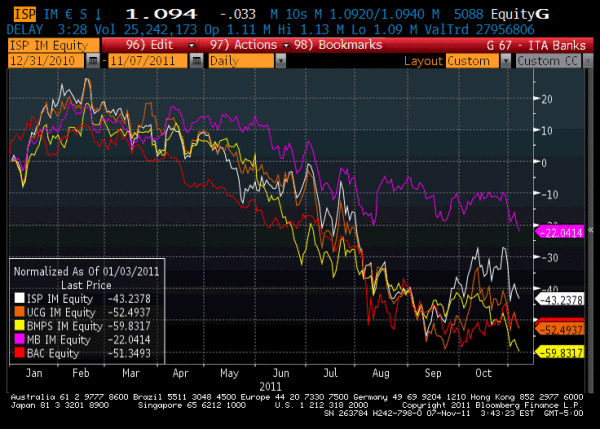Click the Last Price legend heading
The height and width of the screenshot is (429, 600).
coord(86,285)
